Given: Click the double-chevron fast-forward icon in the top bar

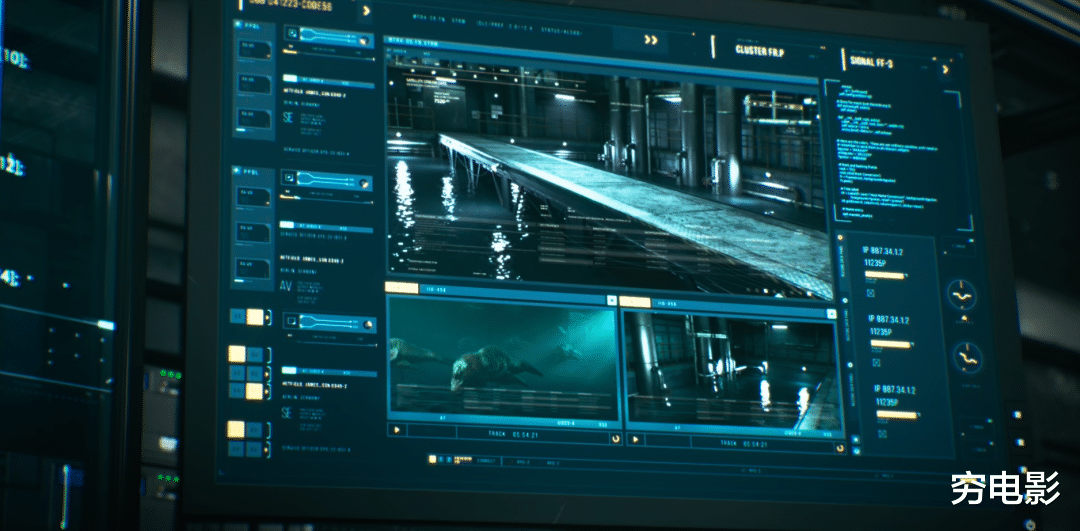Looking at the screenshot, I should (651, 40).
